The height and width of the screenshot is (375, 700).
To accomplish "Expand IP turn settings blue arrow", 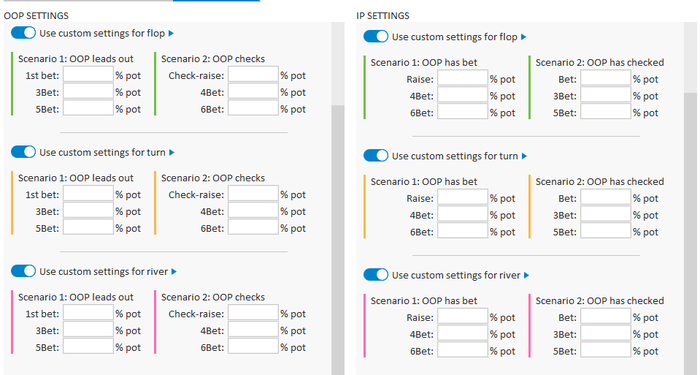I will click(525, 156).
